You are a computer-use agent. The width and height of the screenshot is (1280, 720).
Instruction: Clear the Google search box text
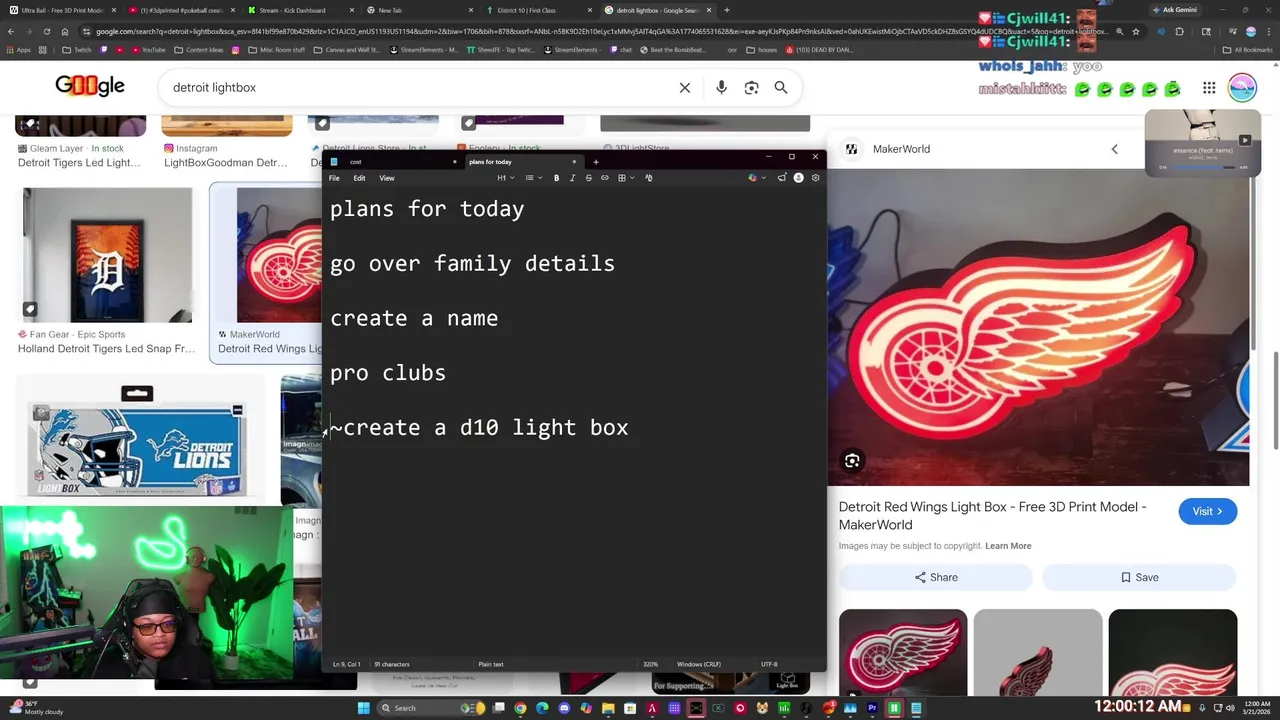pyautogui.click(x=685, y=88)
